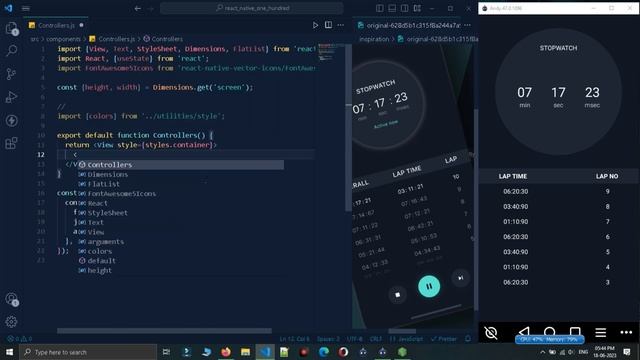Expand the 'src' breadcrumb
This screenshot has height=360, width=640.
click(x=35, y=39)
